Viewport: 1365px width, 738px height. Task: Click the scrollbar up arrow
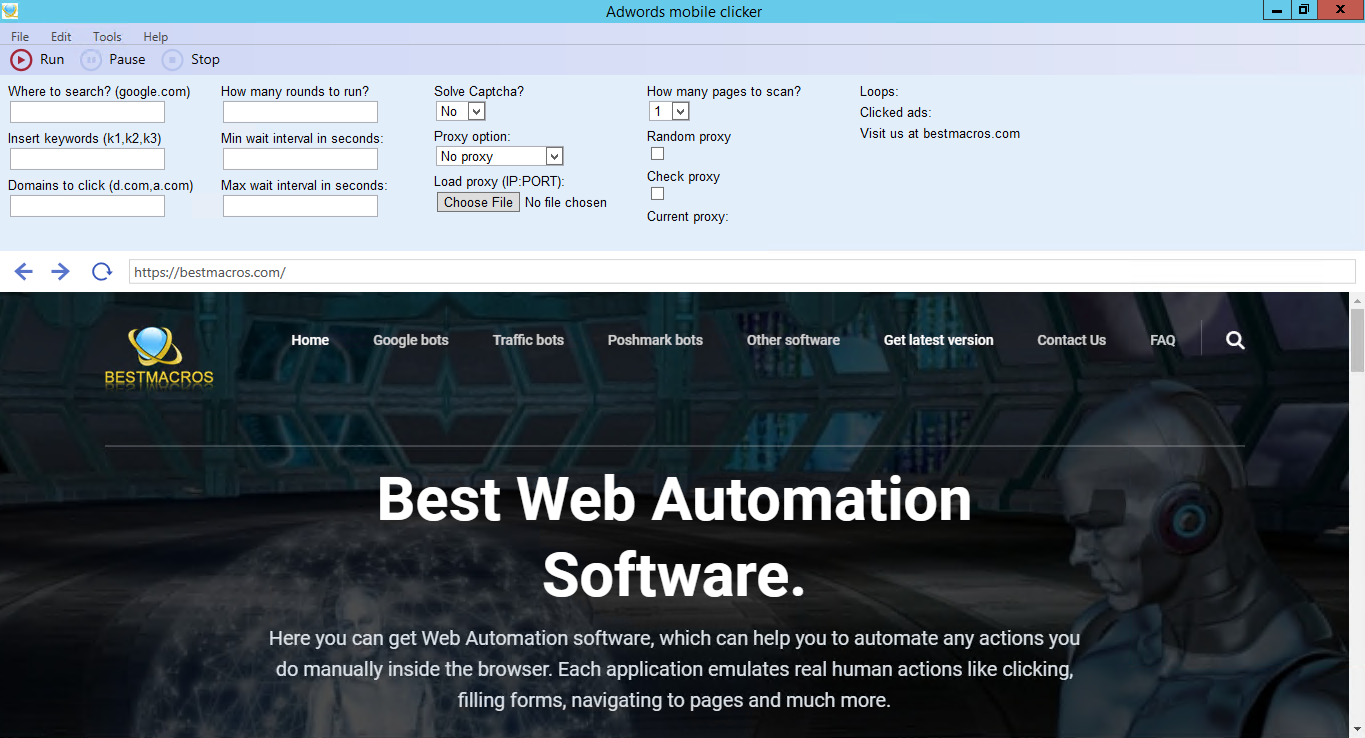click(1357, 300)
